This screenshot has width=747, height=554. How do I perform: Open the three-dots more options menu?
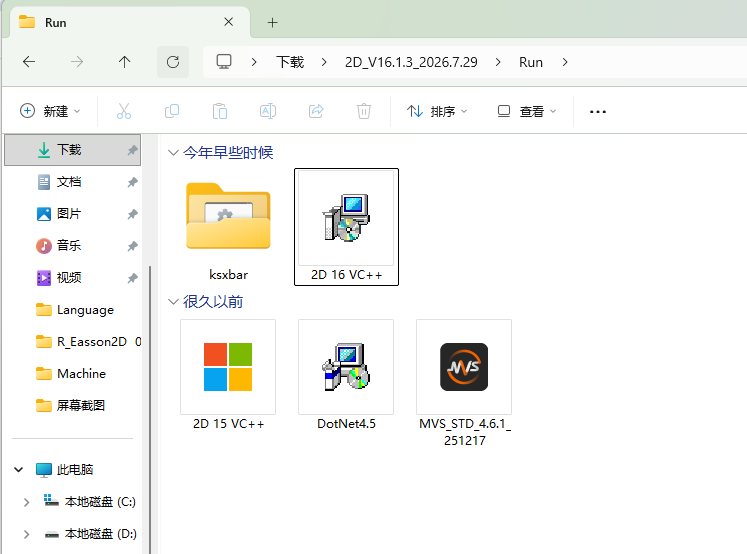(x=597, y=111)
